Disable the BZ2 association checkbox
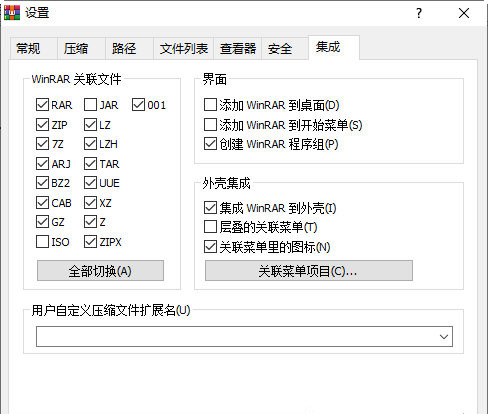The height and width of the screenshot is (414, 488). (x=42, y=183)
